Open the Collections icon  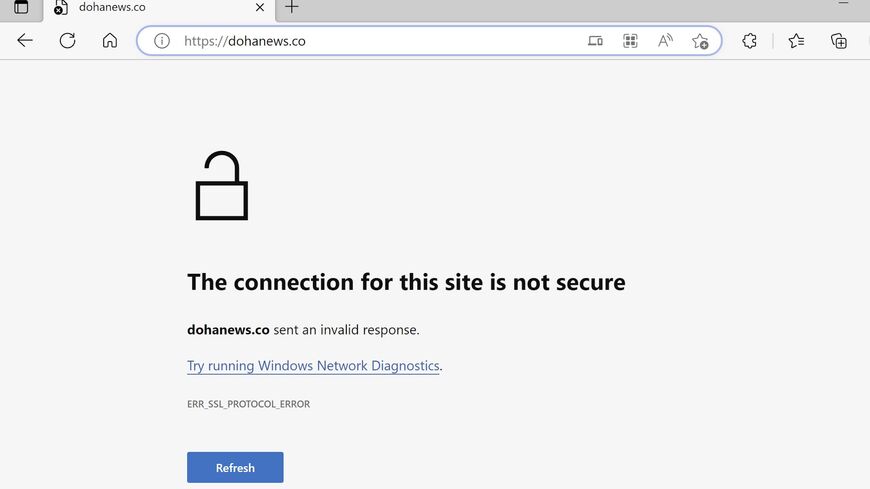[x=839, y=41]
